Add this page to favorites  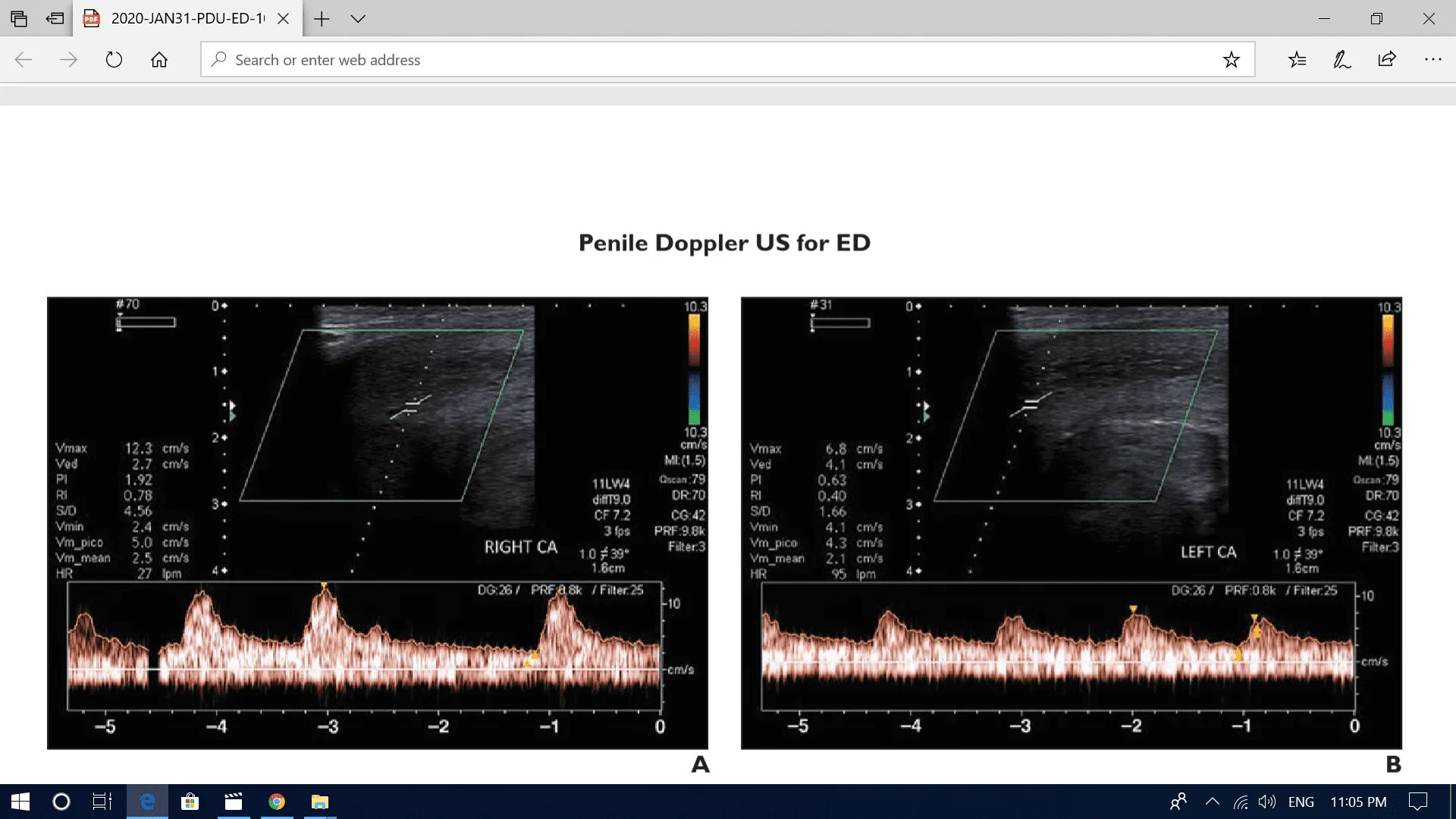pyautogui.click(x=1231, y=59)
